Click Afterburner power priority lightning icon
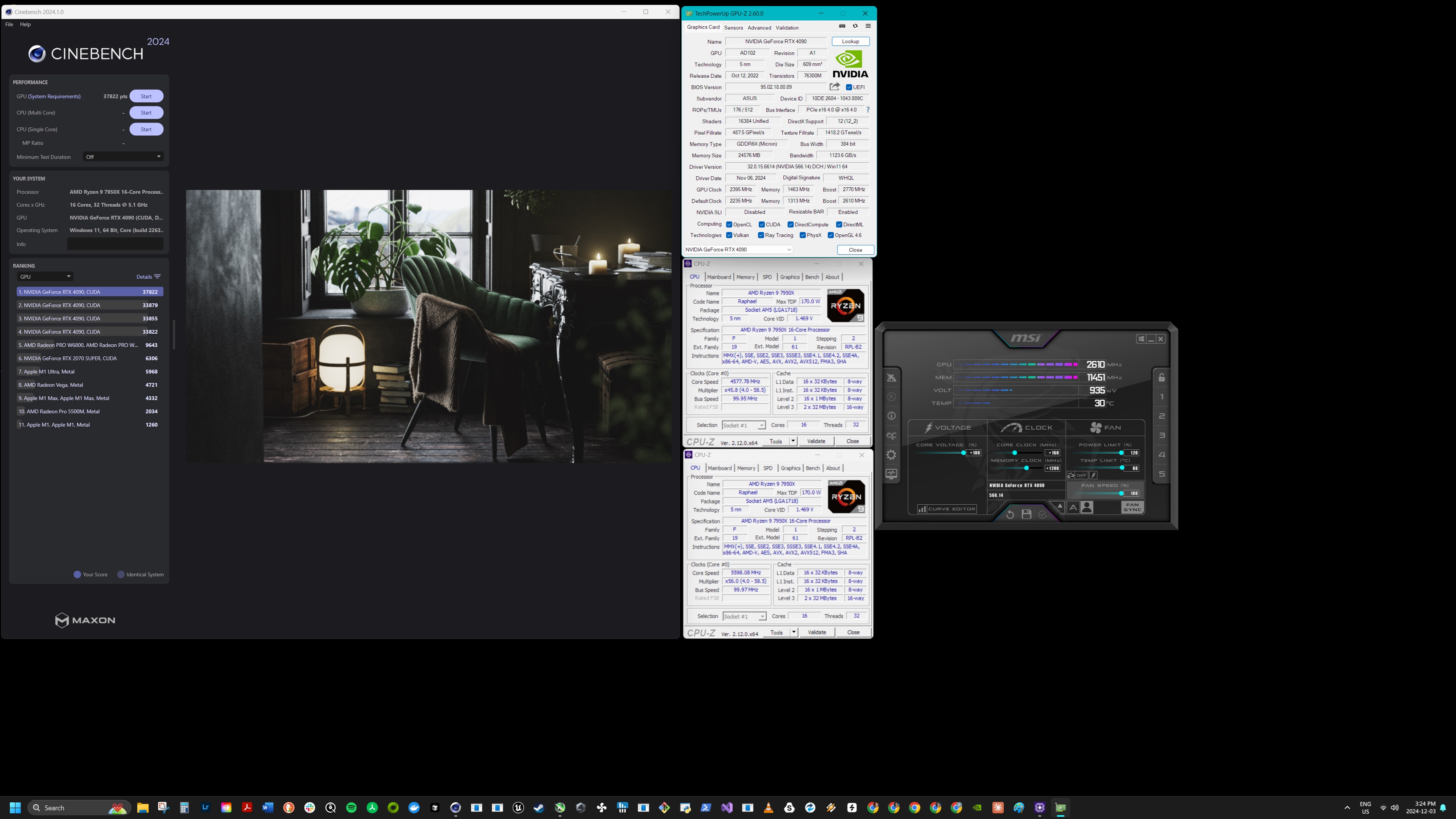 [1093, 475]
